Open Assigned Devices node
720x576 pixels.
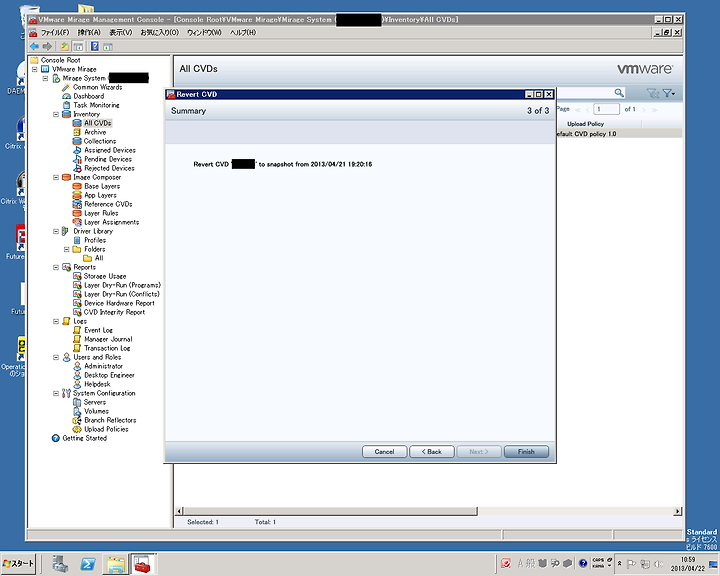(110, 150)
